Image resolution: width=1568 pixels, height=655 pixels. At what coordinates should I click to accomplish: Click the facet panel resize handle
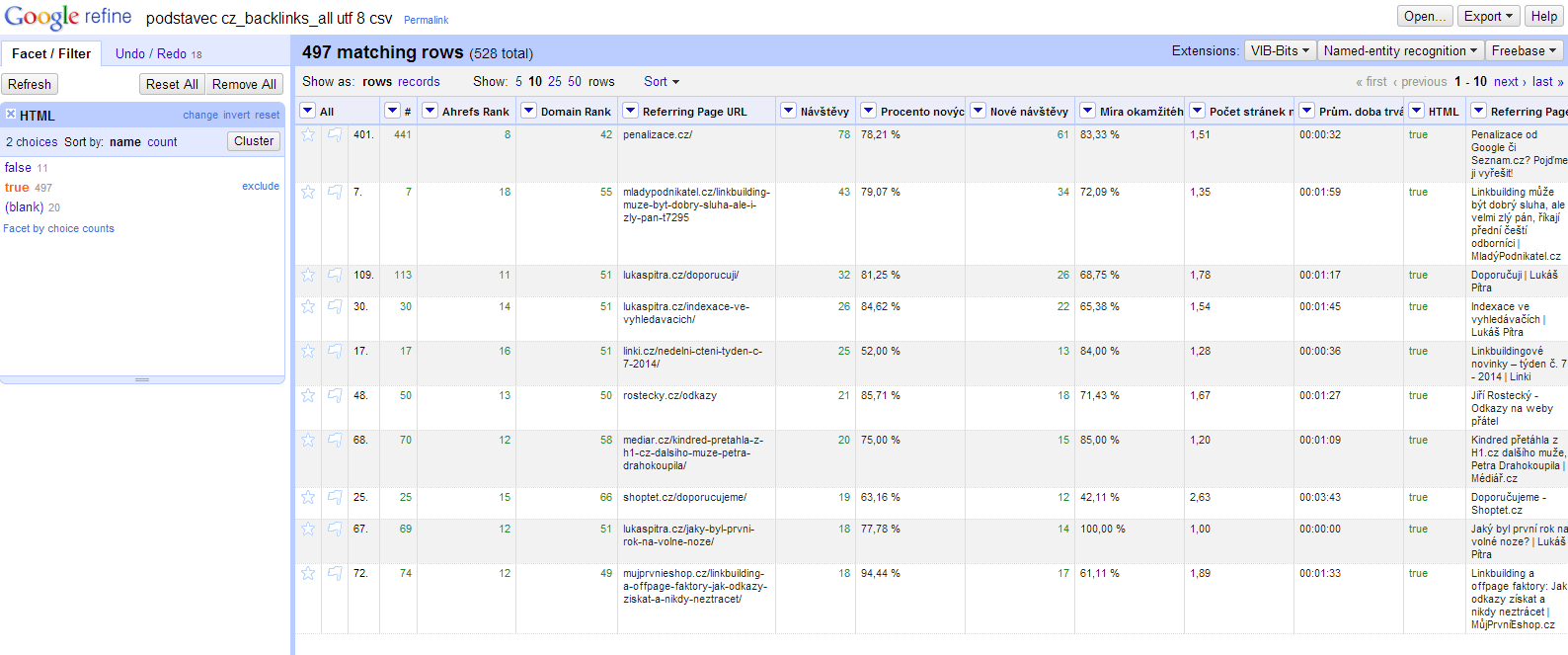(142, 379)
